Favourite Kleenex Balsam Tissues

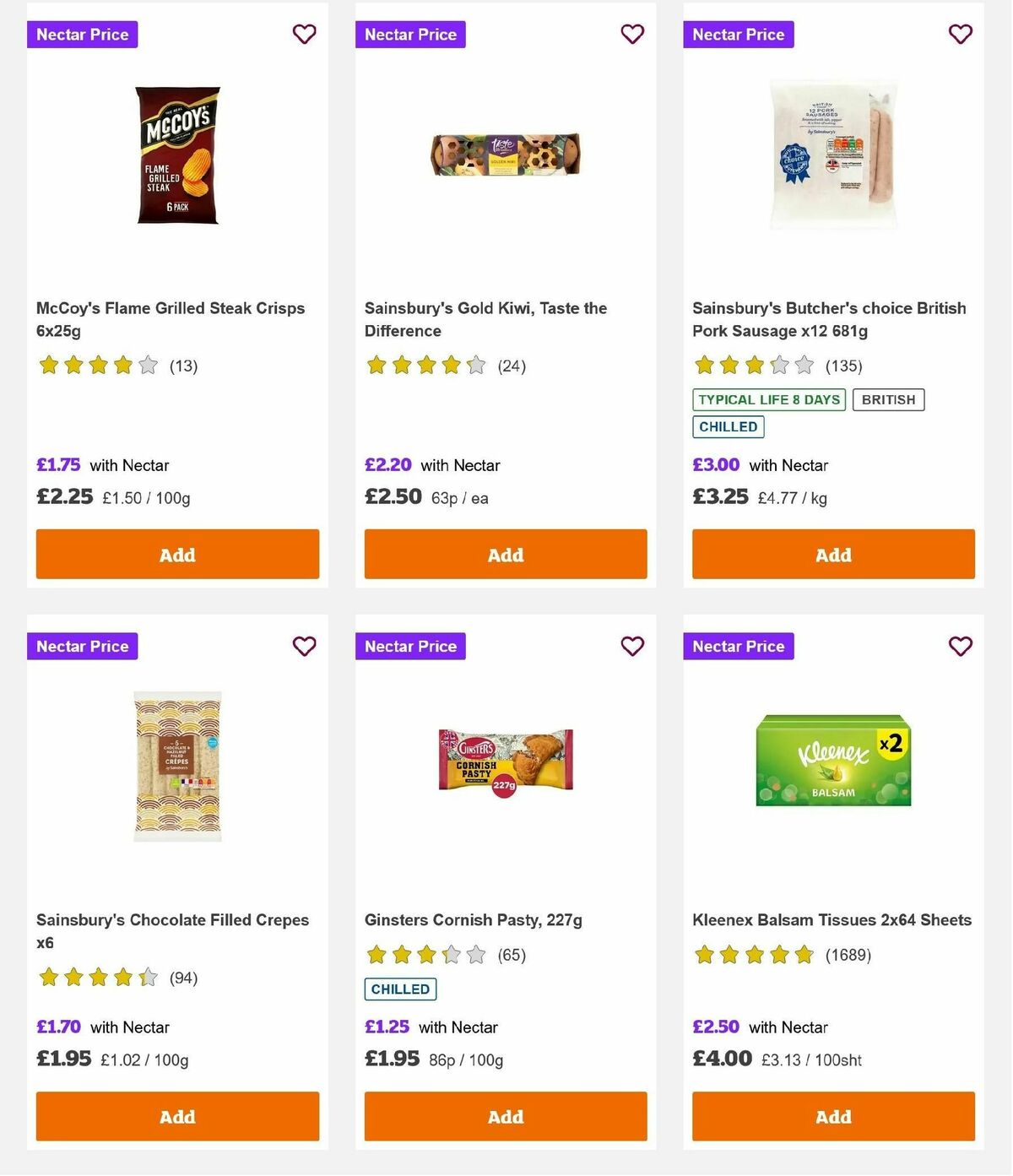coord(960,646)
